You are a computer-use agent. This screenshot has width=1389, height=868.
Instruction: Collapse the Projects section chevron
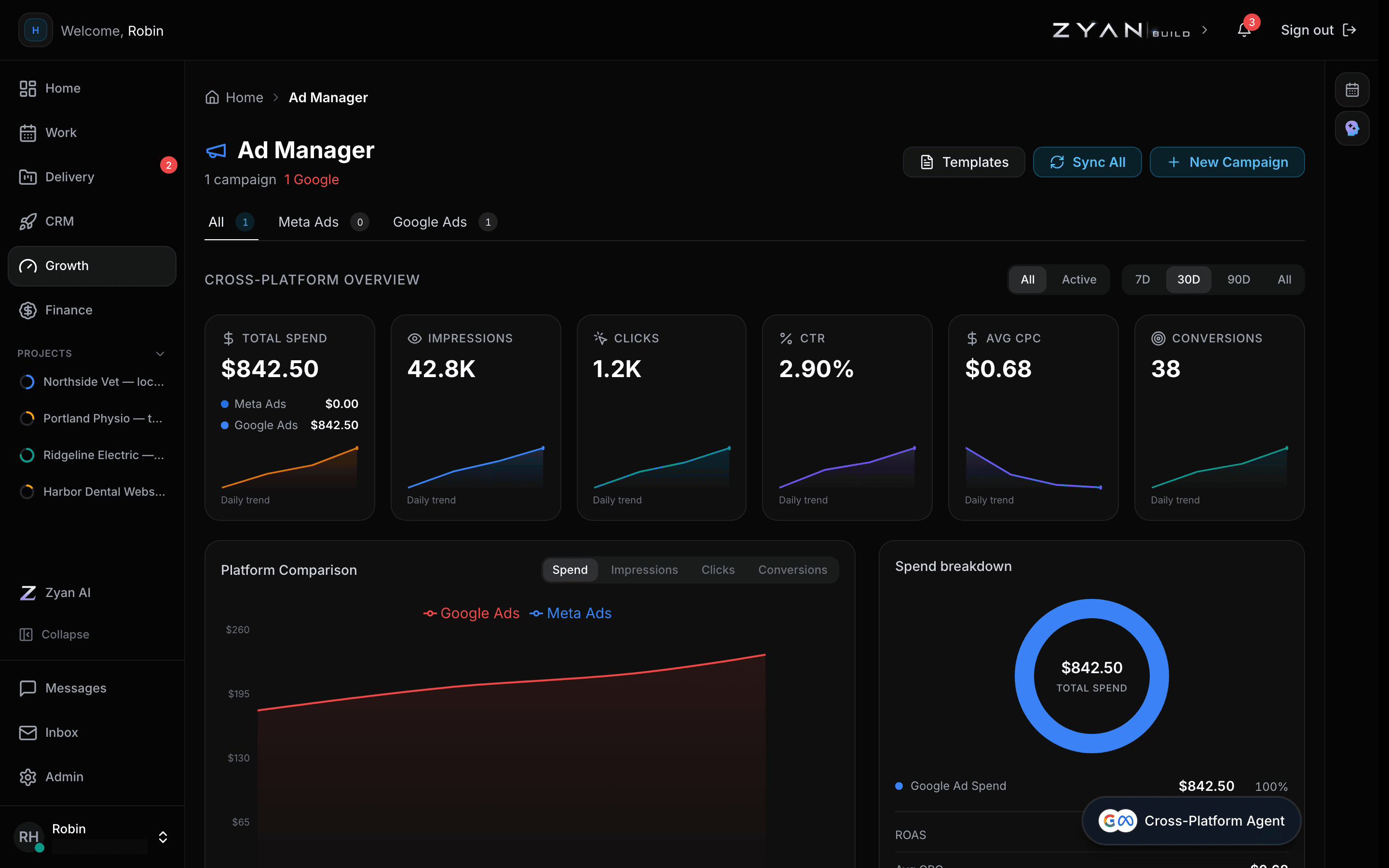click(160, 353)
